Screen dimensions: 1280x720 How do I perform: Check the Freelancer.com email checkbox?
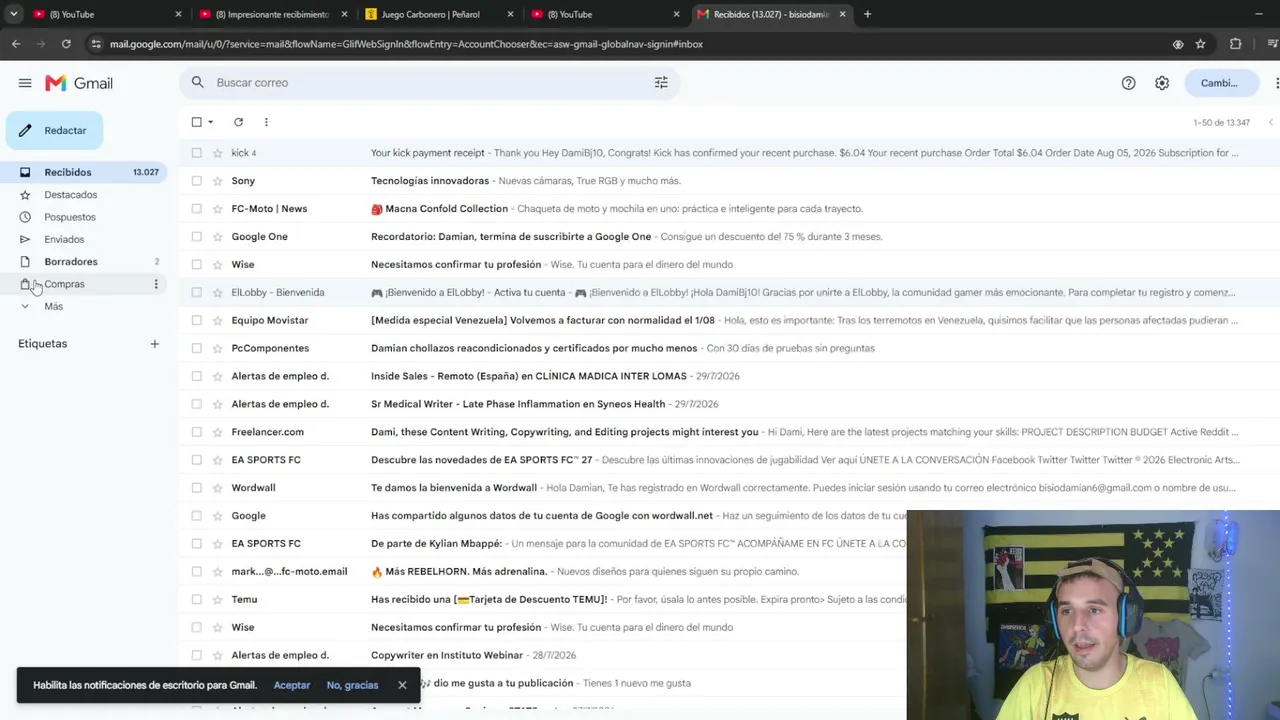tap(196, 432)
